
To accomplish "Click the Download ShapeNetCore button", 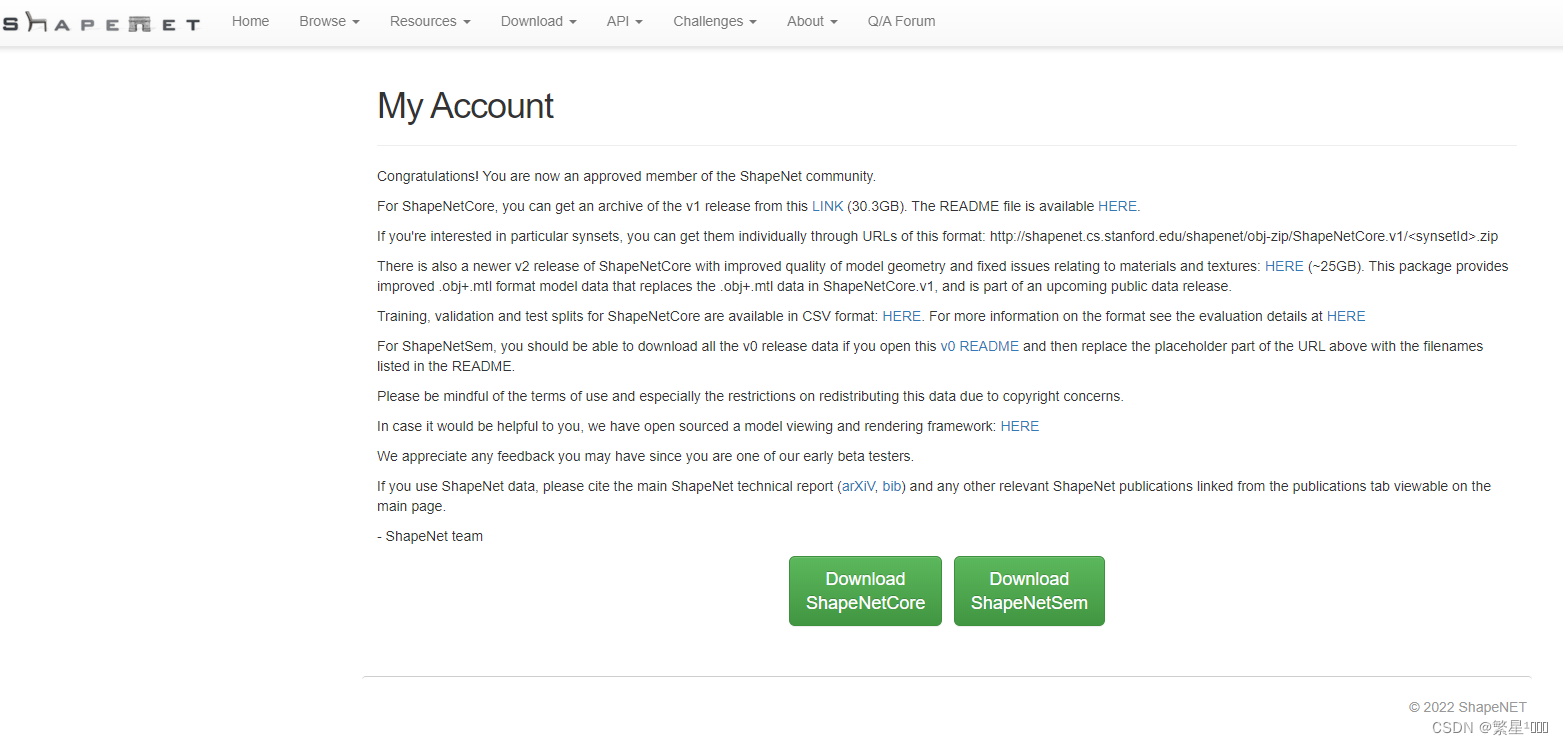I will [865, 591].
